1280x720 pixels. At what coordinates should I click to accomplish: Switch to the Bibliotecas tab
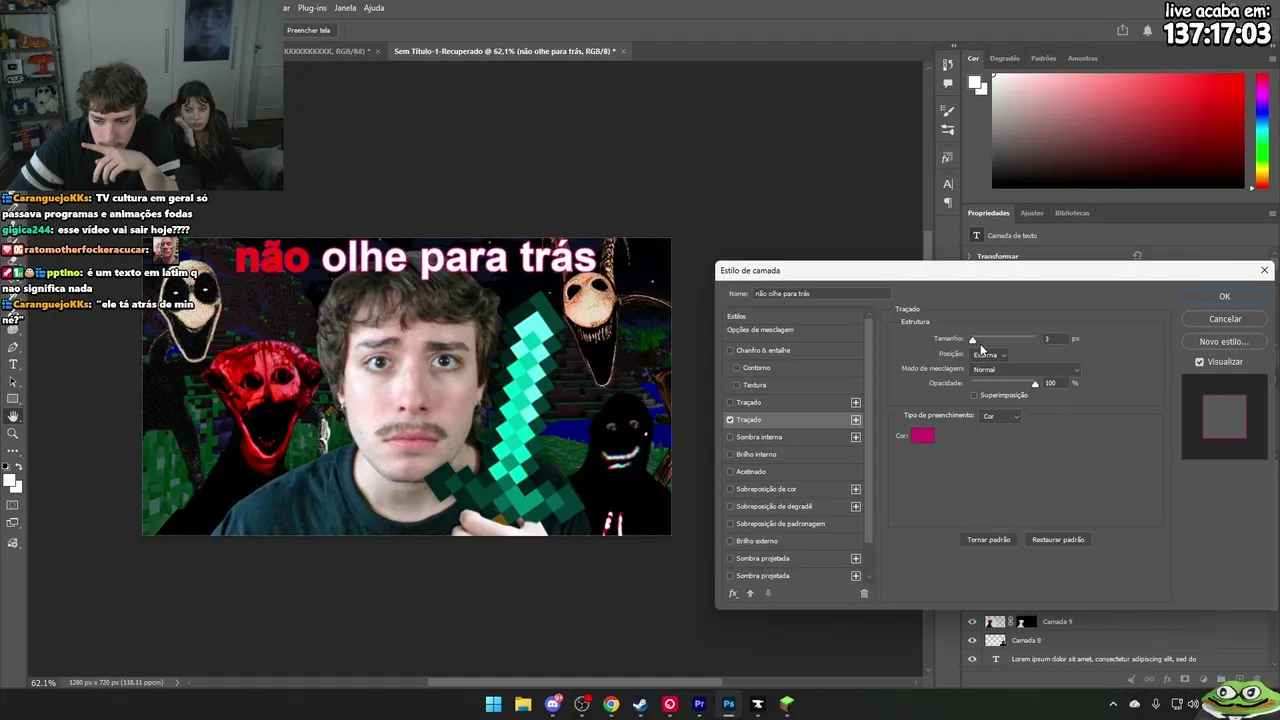click(1072, 213)
